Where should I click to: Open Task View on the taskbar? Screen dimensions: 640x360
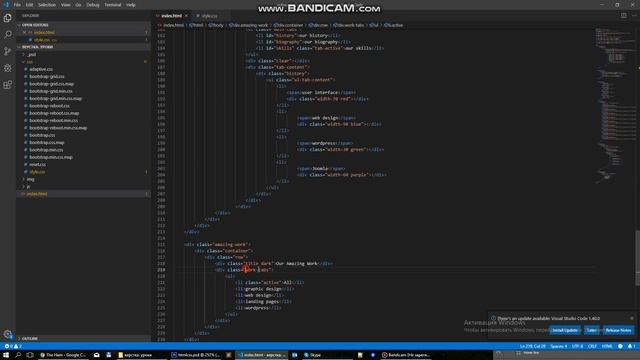[x=30, y=355]
